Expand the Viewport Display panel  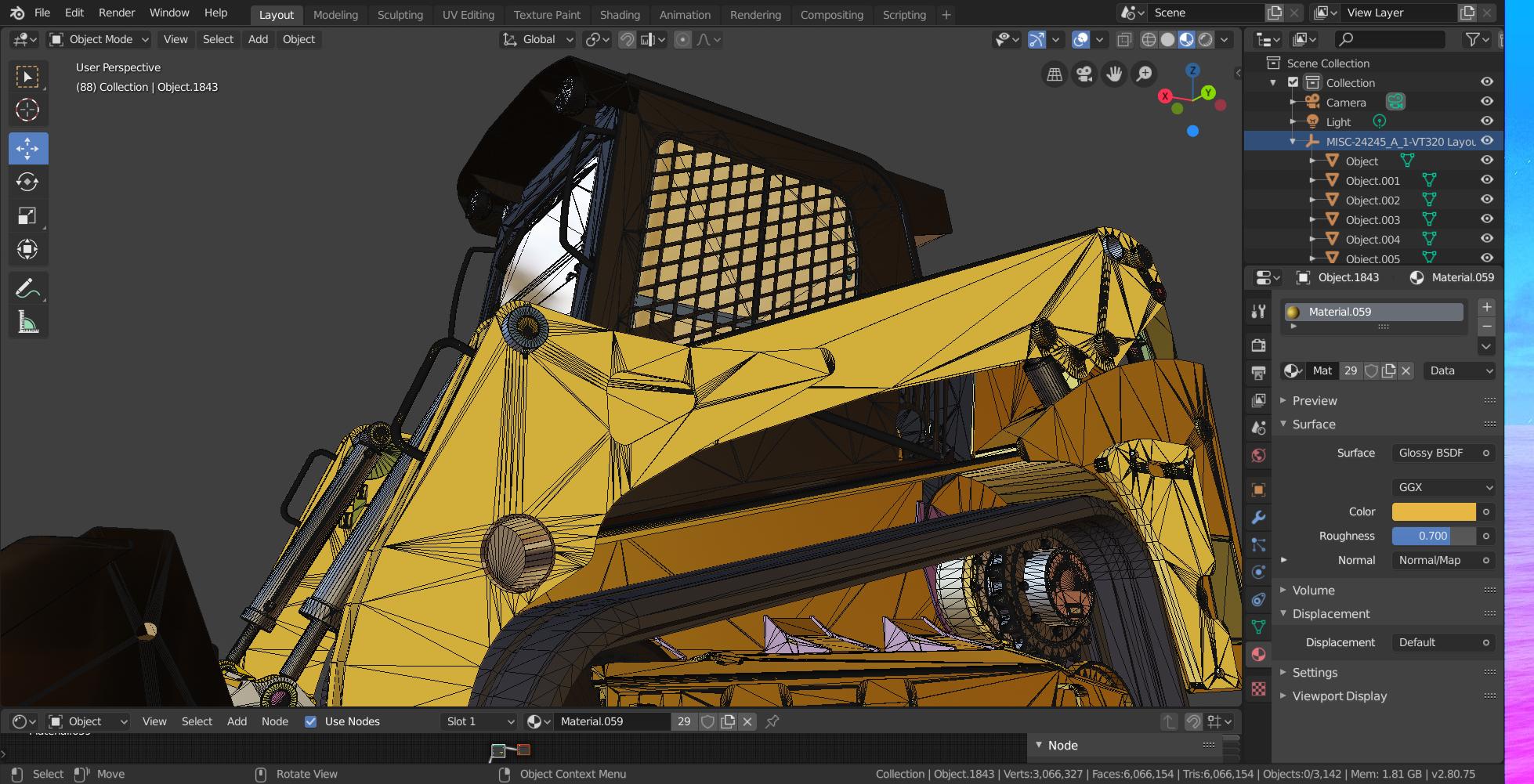(x=1339, y=695)
